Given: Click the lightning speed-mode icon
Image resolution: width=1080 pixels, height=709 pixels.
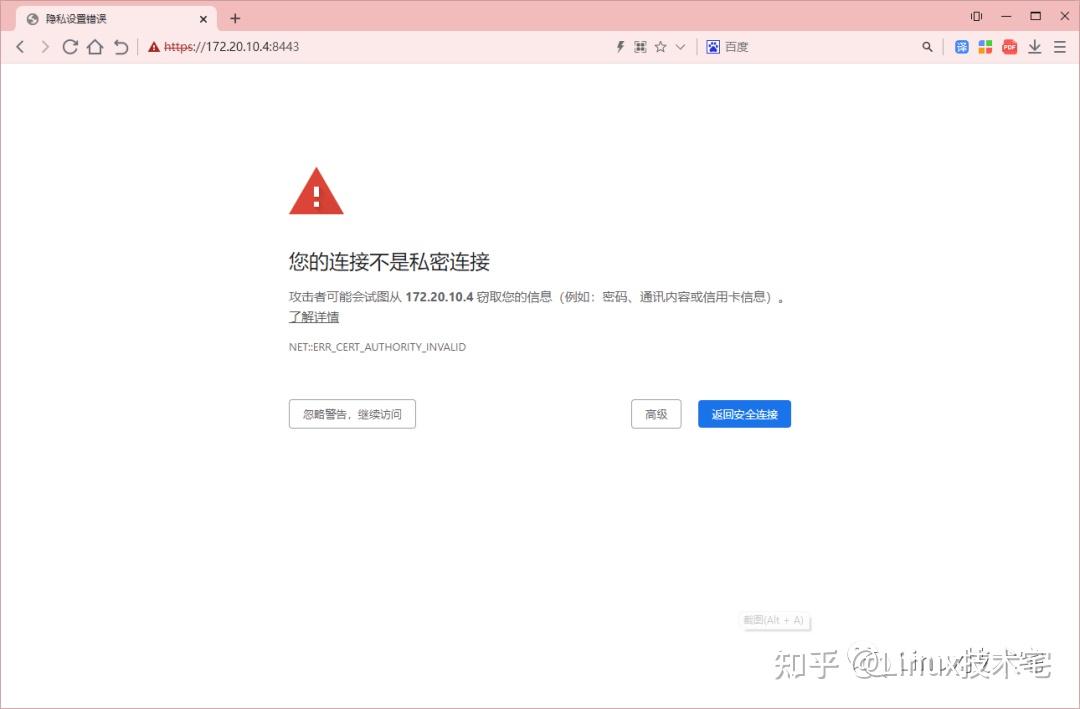Looking at the screenshot, I should 620,47.
